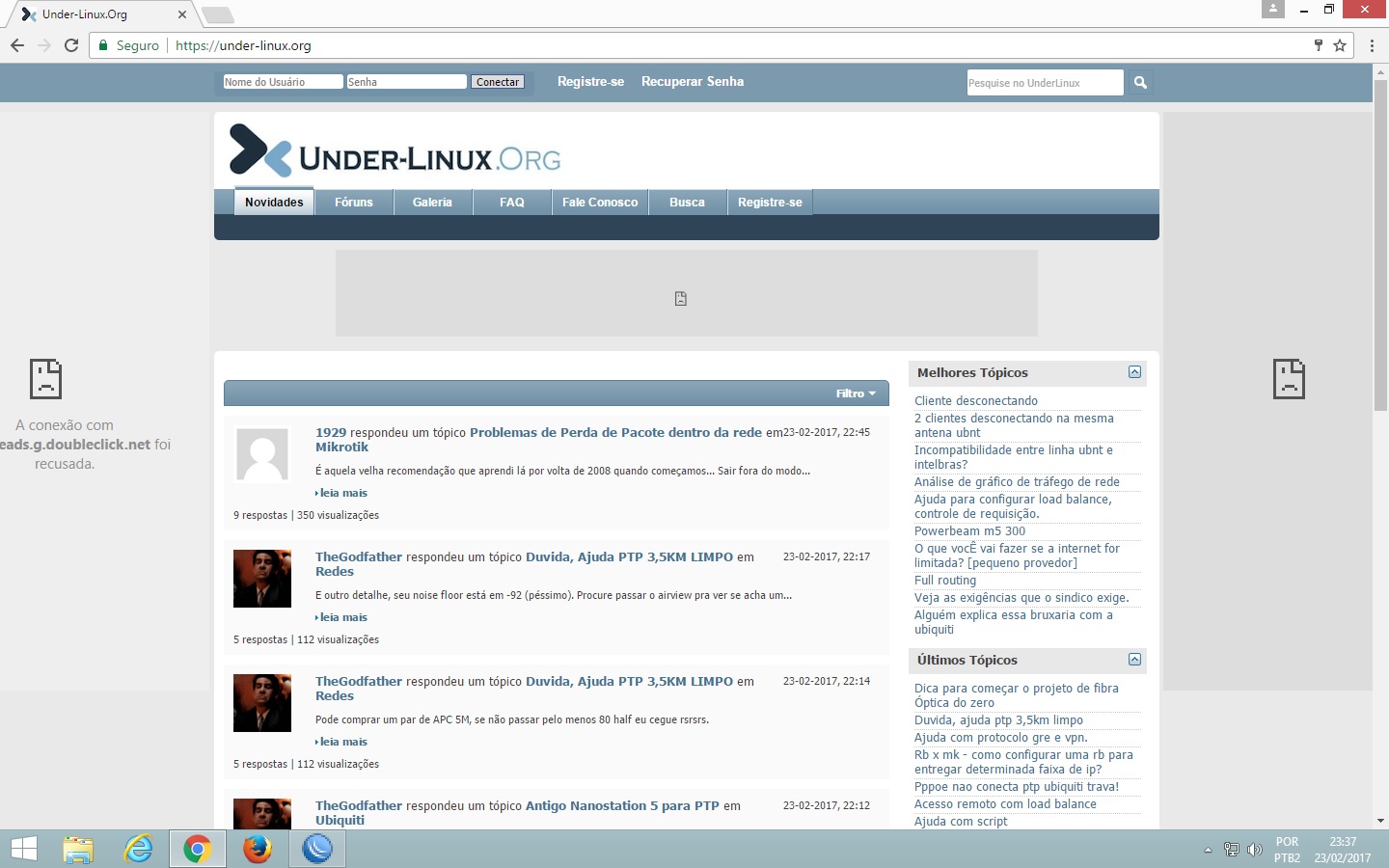Viewport: 1389px width, 868px height.
Task: Open the Mikrotik forum link
Action: pyautogui.click(x=341, y=447)
